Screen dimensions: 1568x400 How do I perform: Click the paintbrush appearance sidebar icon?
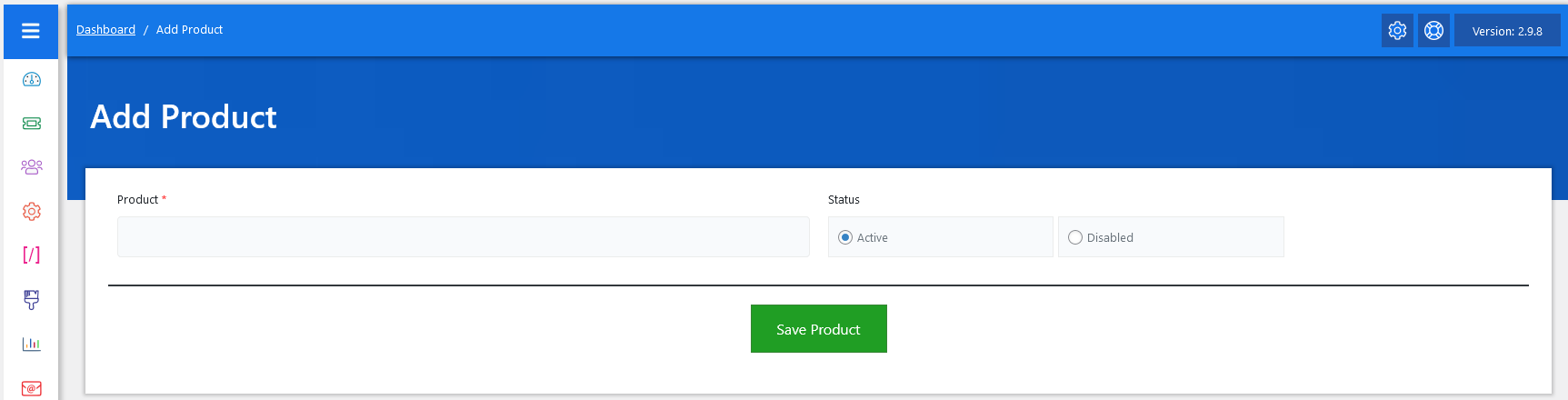coord(32,299)
